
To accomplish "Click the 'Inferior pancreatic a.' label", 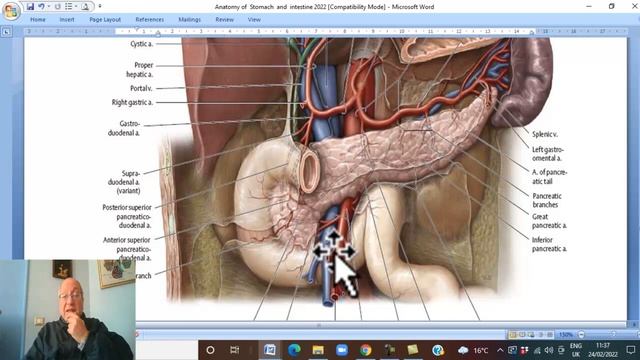I will click(x=549, y=244).
